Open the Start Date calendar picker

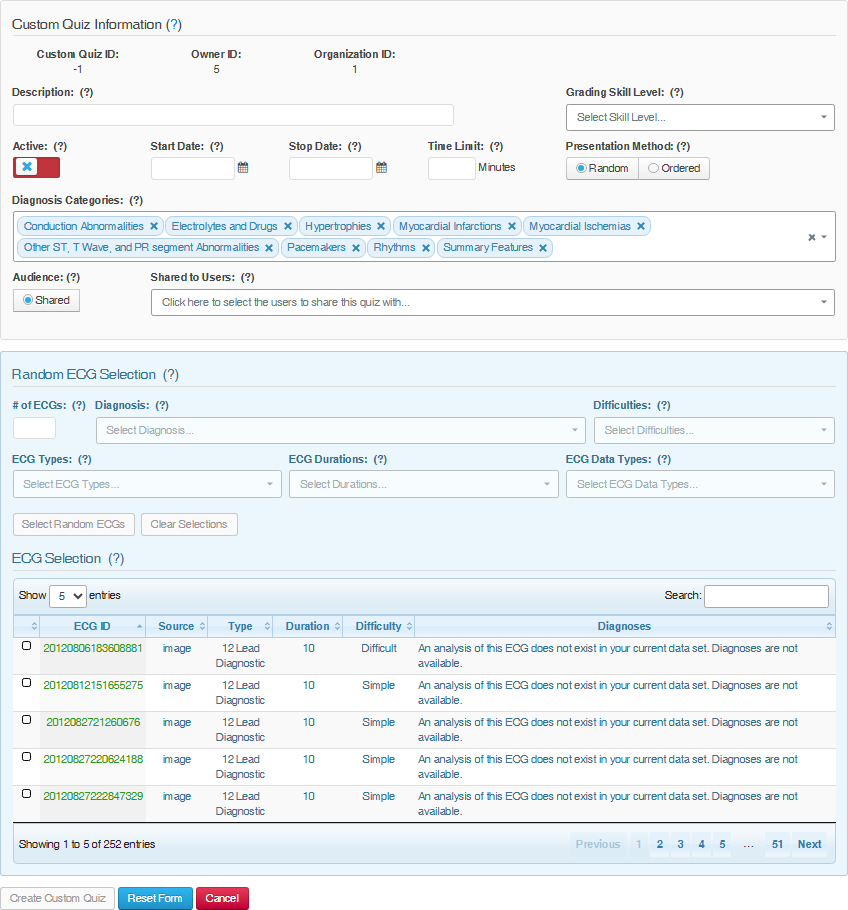coord(243,168)
